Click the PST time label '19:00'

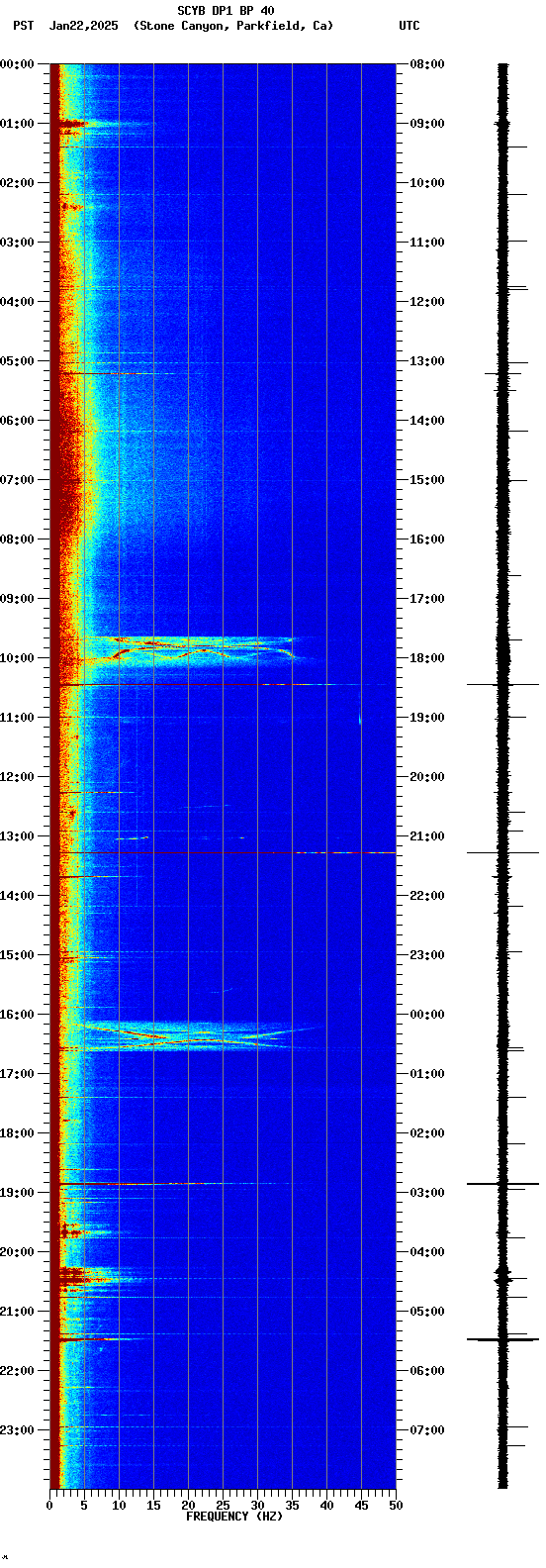click(17, 1193)
